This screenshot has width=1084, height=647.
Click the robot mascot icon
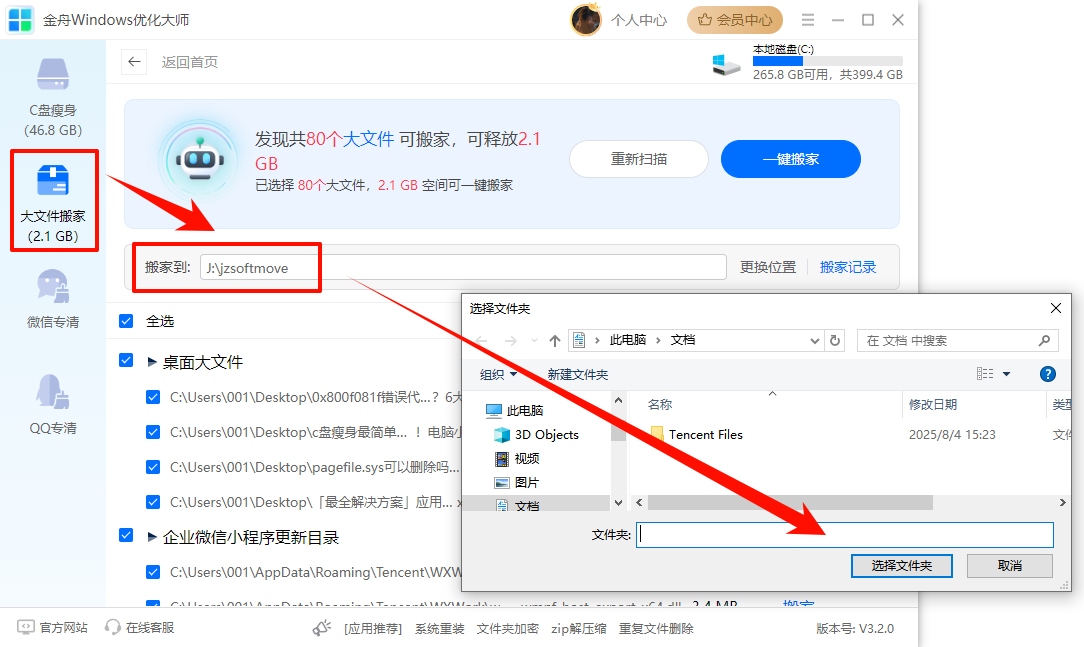[200, 160]
